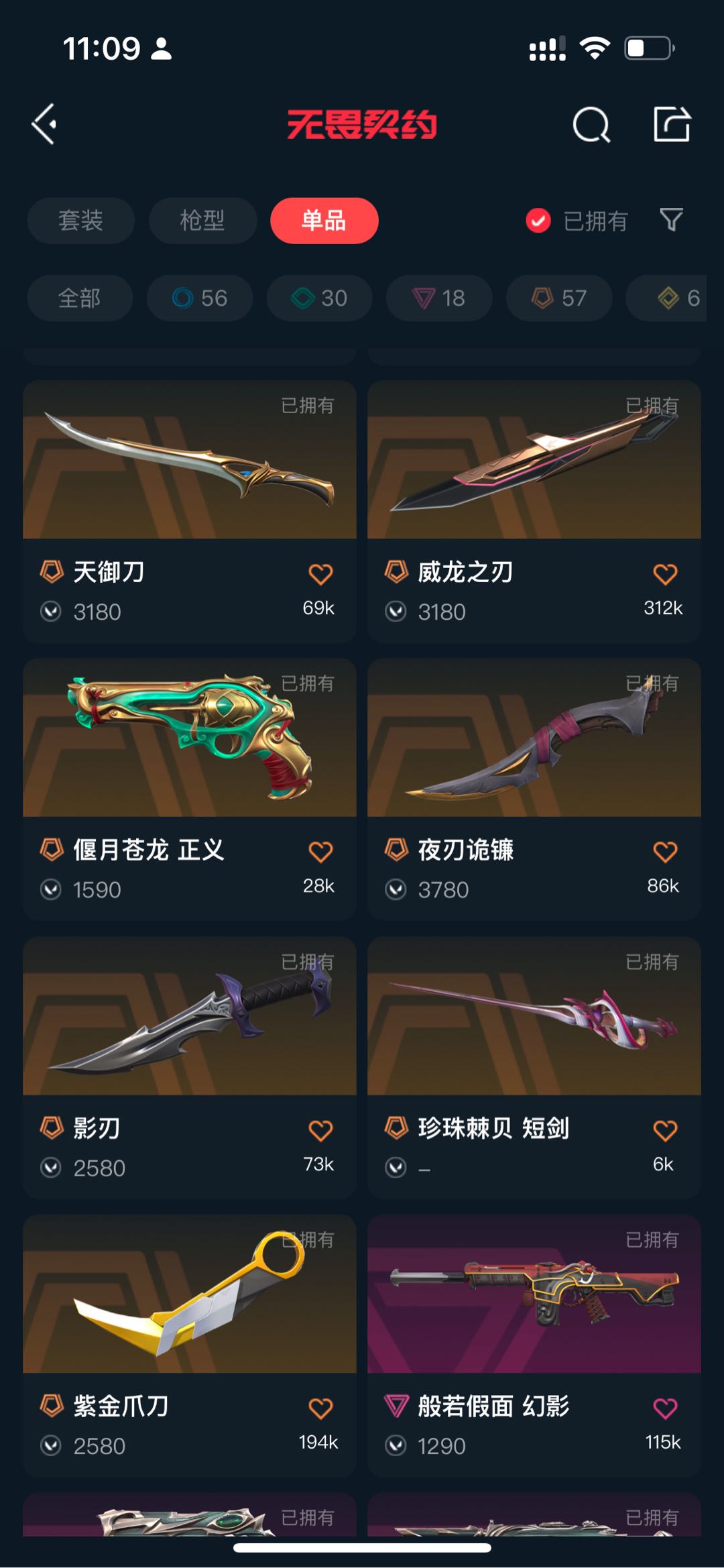This screenshot has width=724, height=1568.
Task: Filter by pink tier 18 chip
Action: (x=439, y=298)
